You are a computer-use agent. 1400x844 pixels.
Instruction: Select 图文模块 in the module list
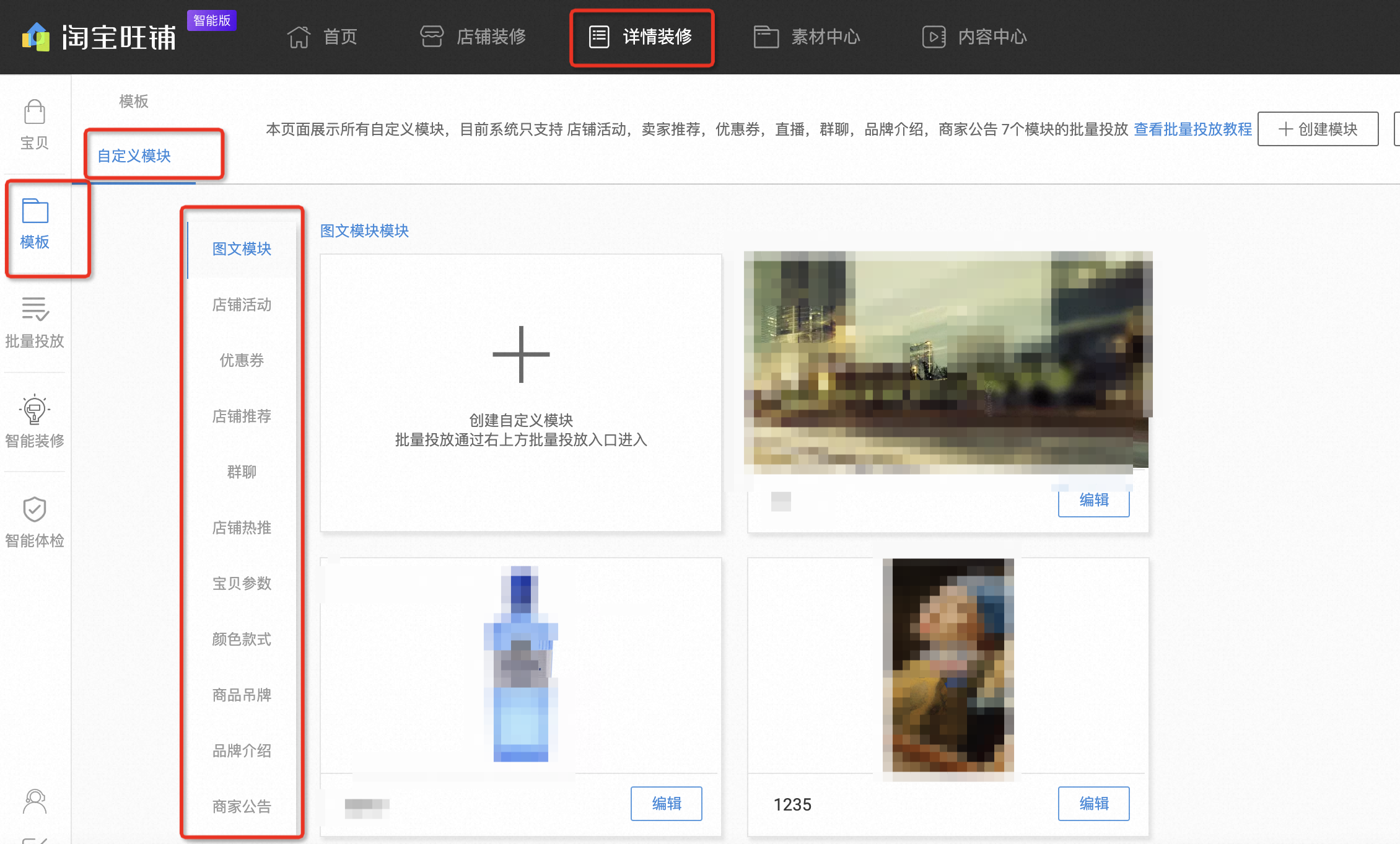[x=242, y=249]
